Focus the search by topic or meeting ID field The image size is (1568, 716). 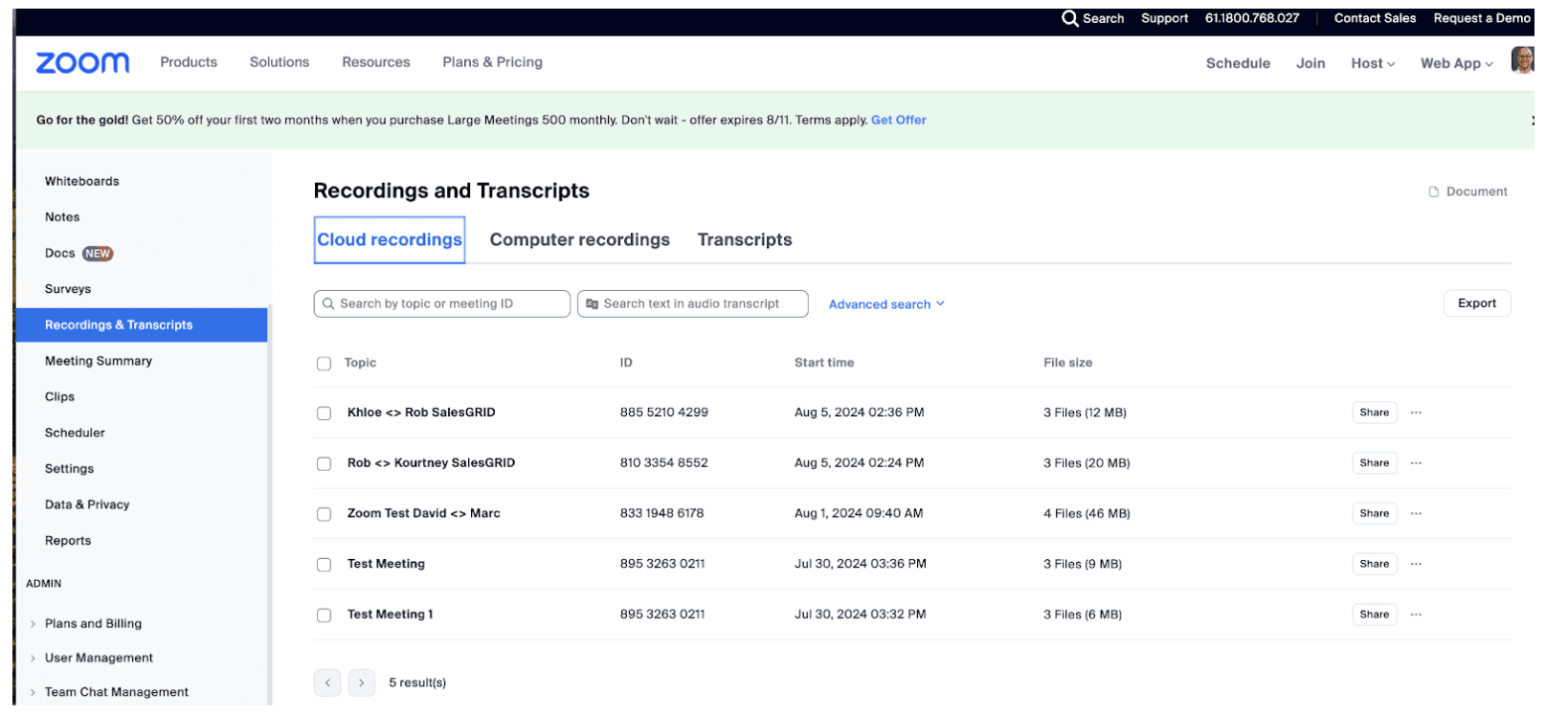click(442, 304)
